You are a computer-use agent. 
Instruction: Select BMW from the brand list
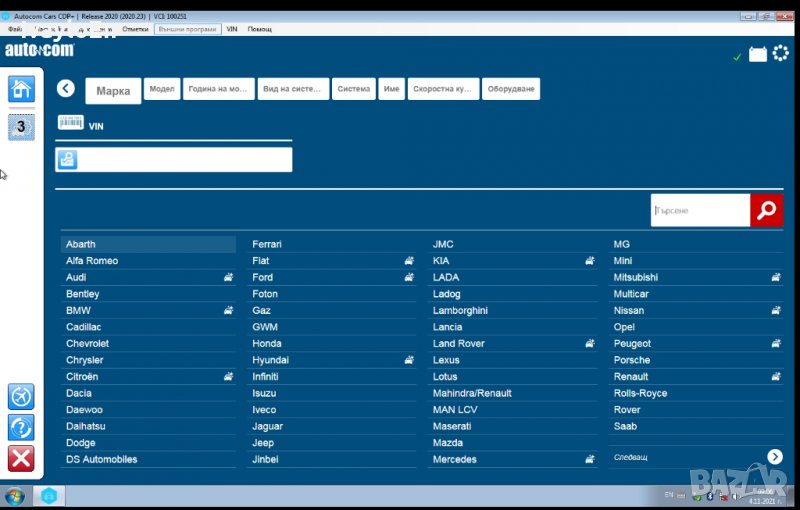click(x=78, y=310)
